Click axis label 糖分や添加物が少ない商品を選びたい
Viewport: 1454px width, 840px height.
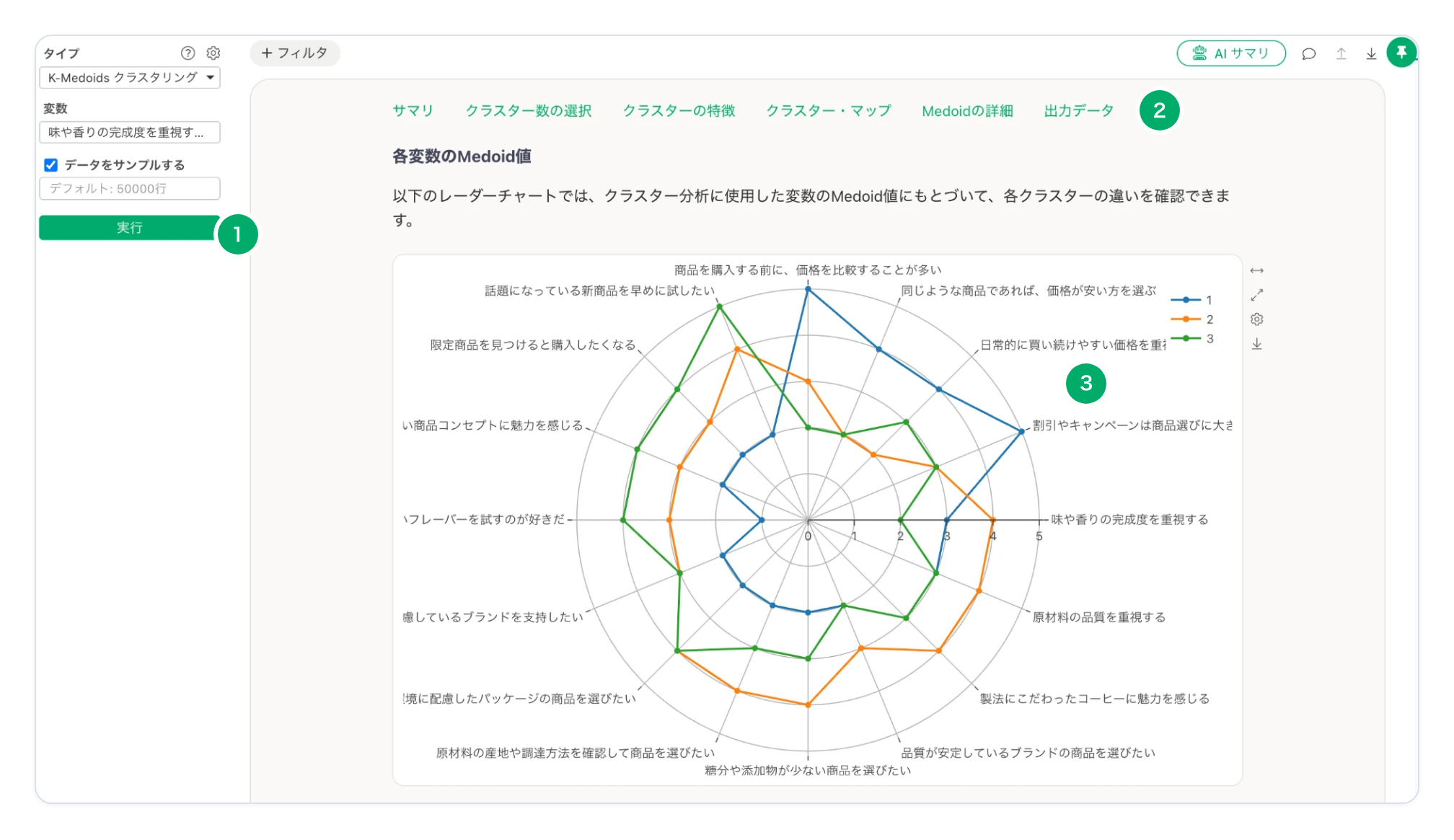pyautogui.click(x=808, y=770)
